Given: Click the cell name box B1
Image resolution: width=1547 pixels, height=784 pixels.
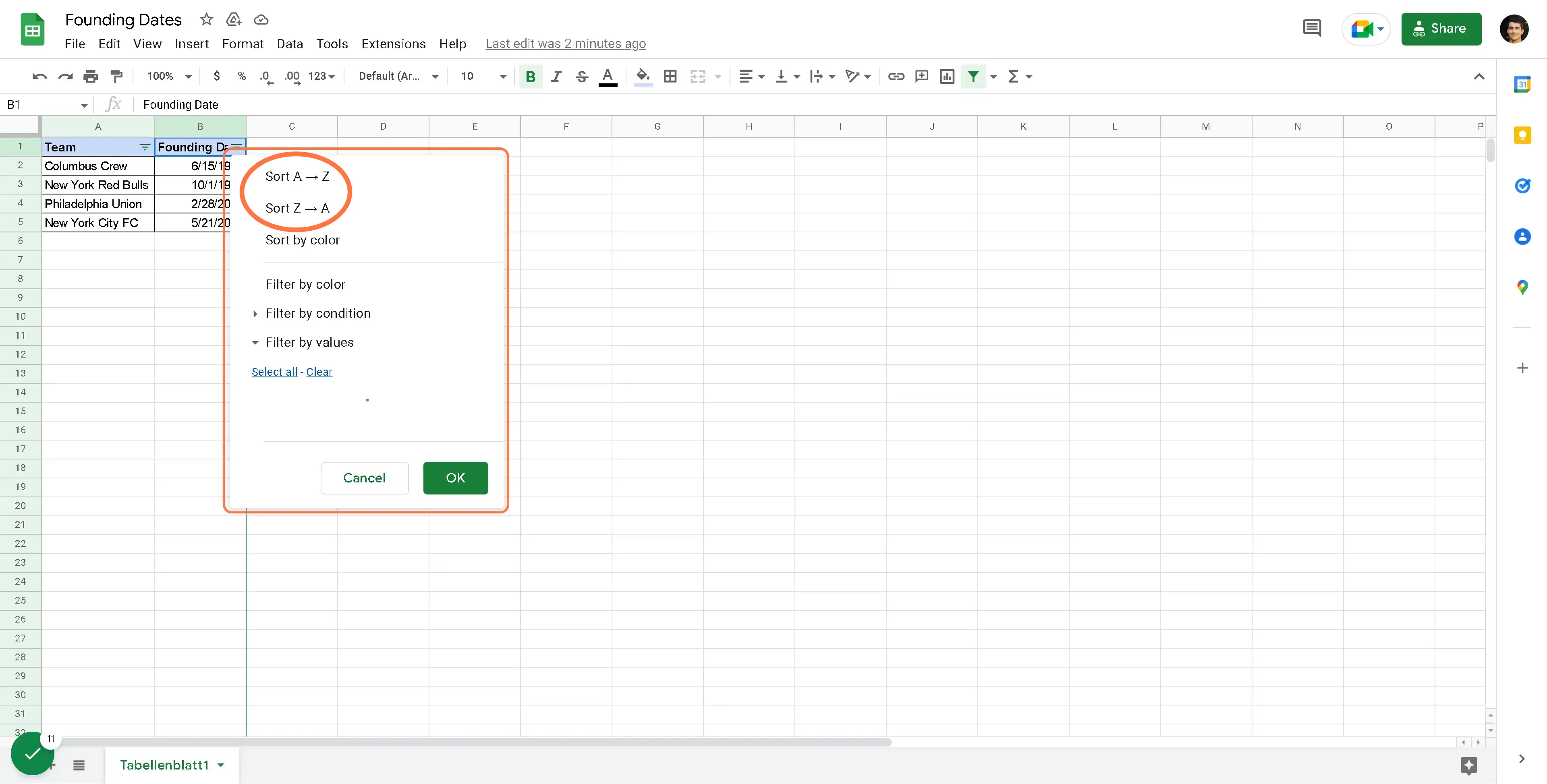Looking at the screenshot, I should point(47,104).
